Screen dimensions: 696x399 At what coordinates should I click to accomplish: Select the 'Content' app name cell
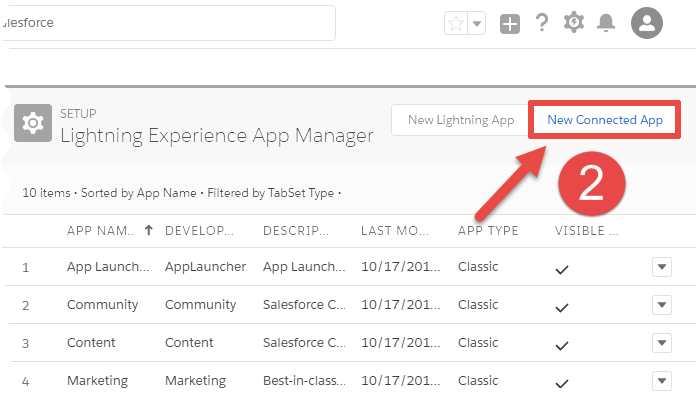91,343
